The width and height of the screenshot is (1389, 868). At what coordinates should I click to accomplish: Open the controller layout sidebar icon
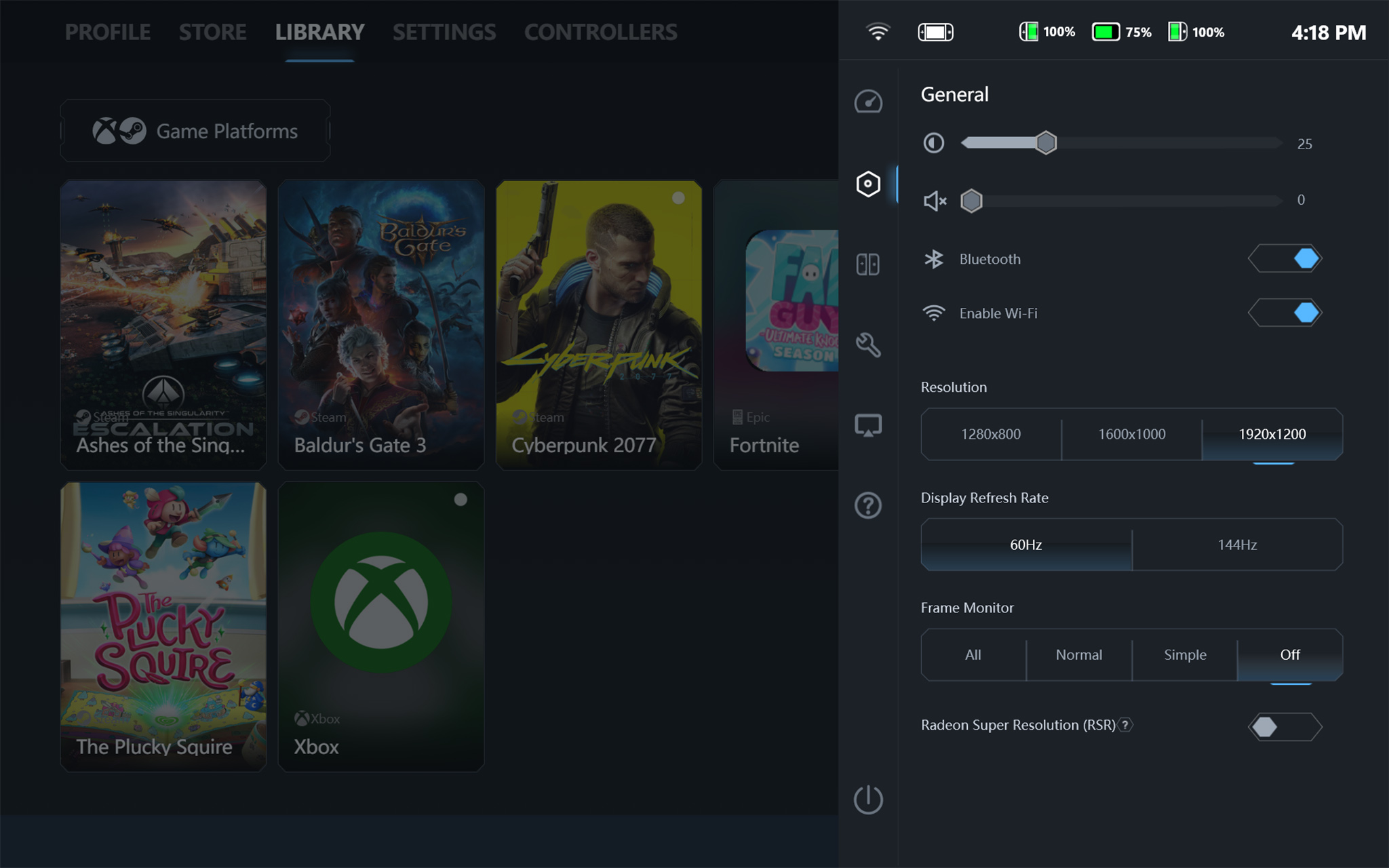868,264
